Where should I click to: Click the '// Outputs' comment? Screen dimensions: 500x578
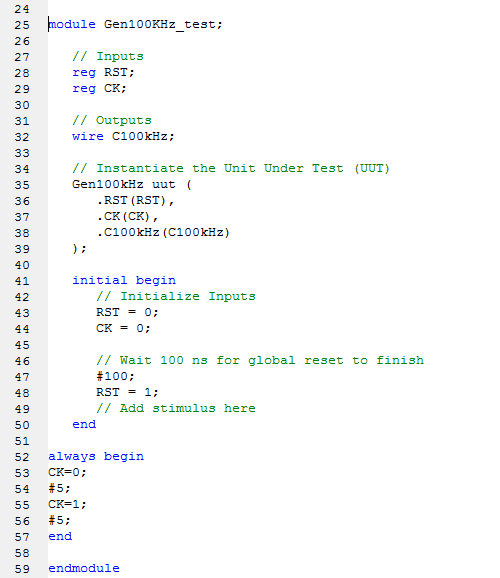112,121
